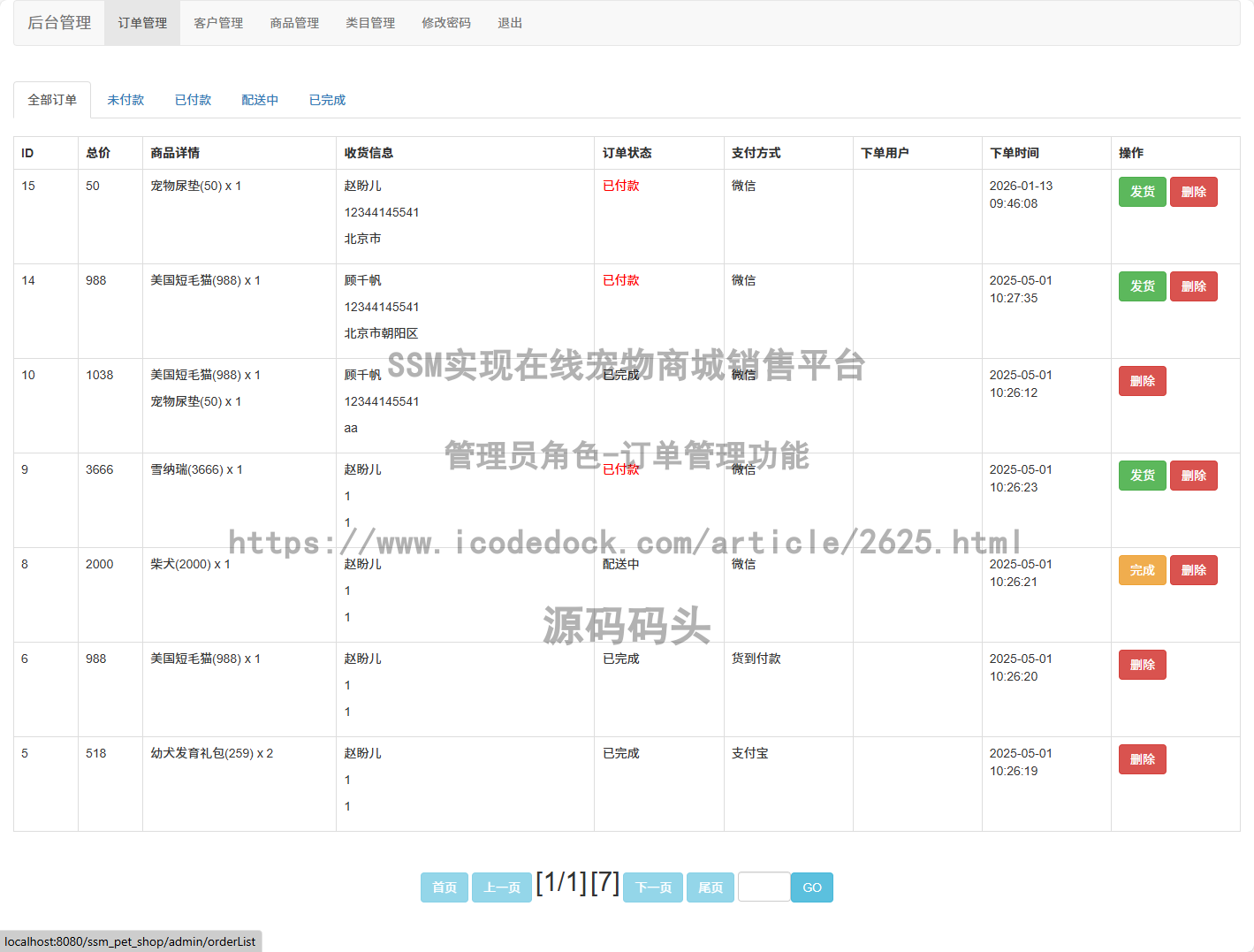Go to 下一页 in pagination
This screenshot has height=952, width=1254.
point(653,887)
